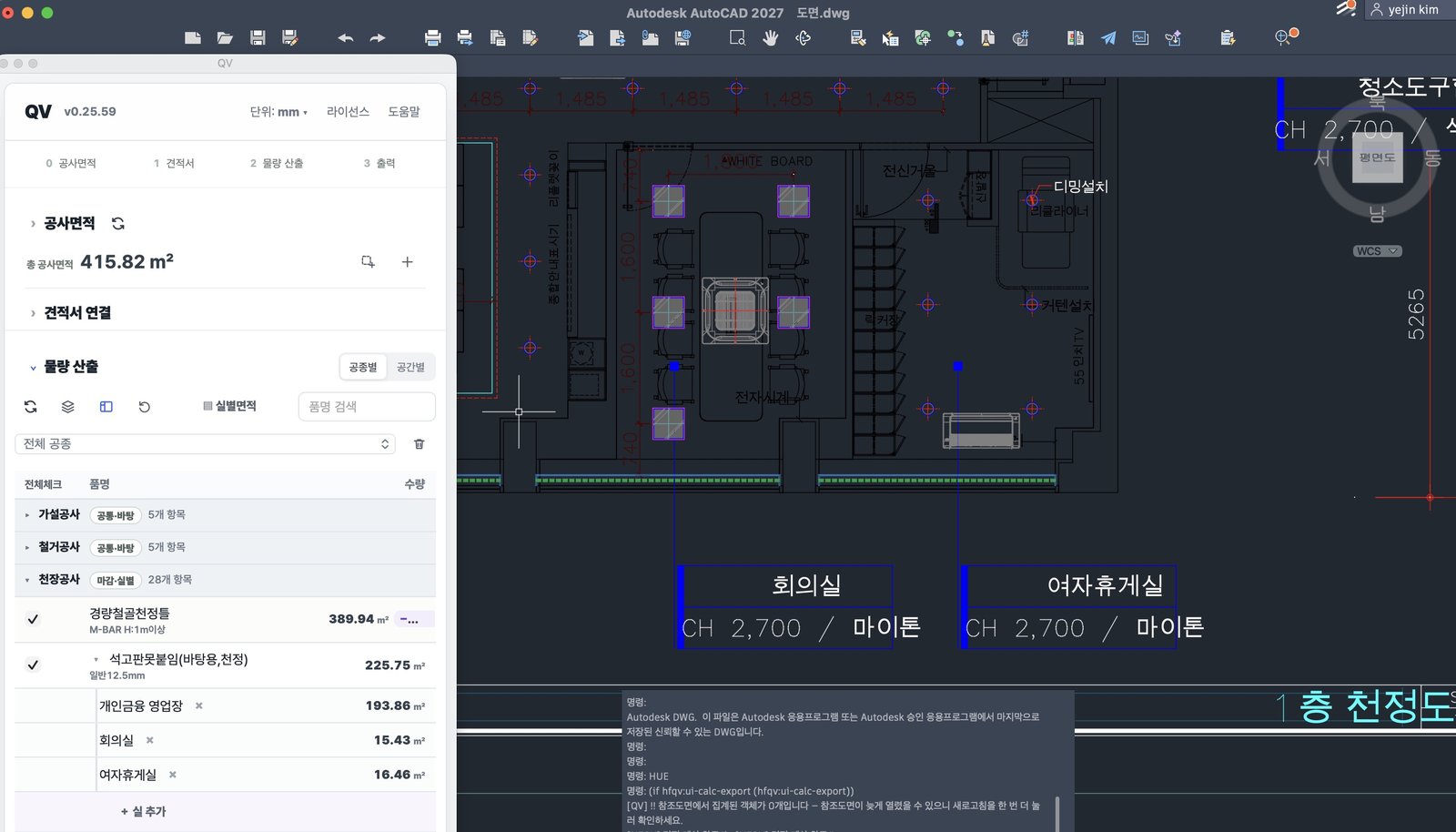The image size is (1456, 832).
Task: Remove 개인금융 영업장 room with its x
Action: coord(199,706)
